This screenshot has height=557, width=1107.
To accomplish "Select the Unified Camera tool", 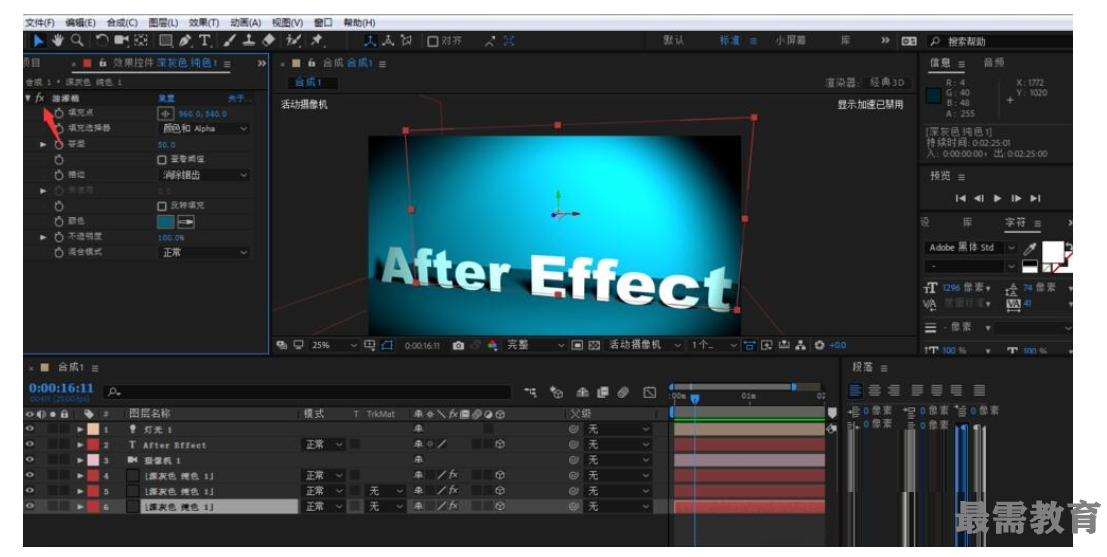I will click(121, 41).
